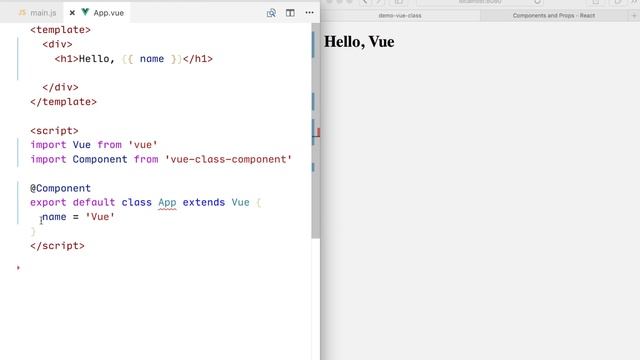This screenshot has width=640, height=360.
Task: Click the editor vertical scrollbar thumb
Action: [x=316, y=131]
